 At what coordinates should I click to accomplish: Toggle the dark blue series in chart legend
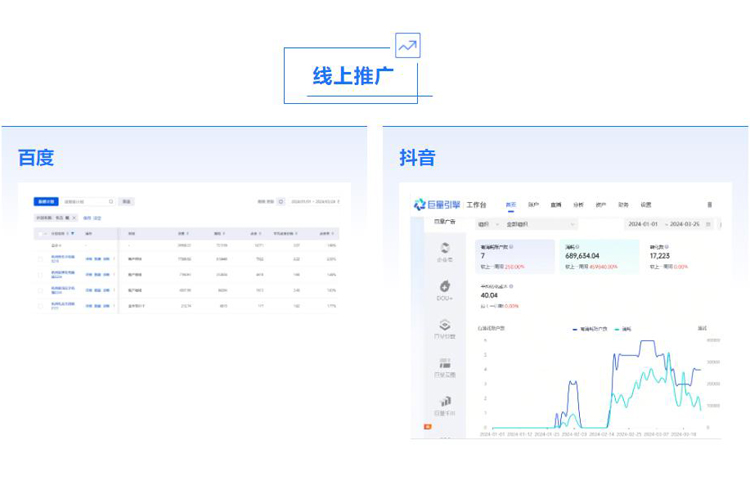(x=590, y=329)
